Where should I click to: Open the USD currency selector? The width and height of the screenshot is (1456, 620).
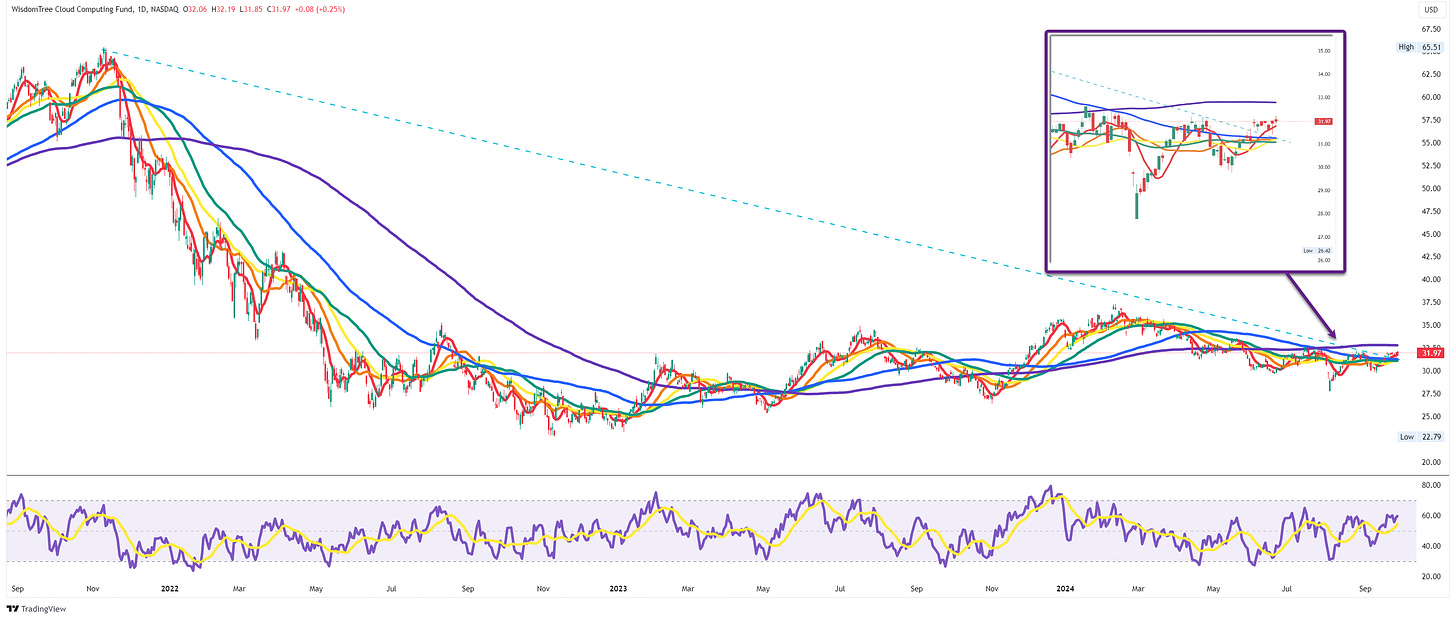coord(1430,9)
